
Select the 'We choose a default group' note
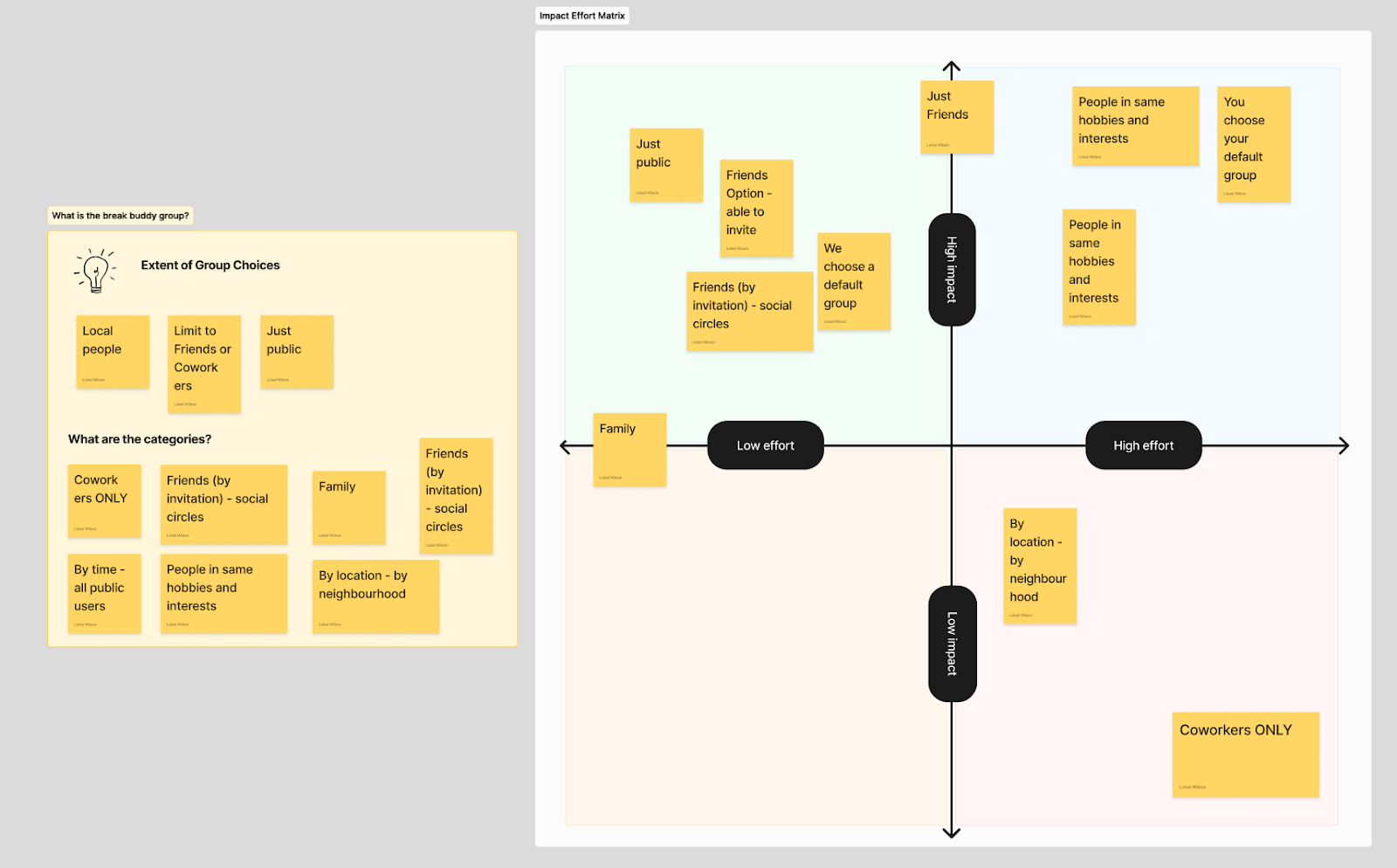853,280
